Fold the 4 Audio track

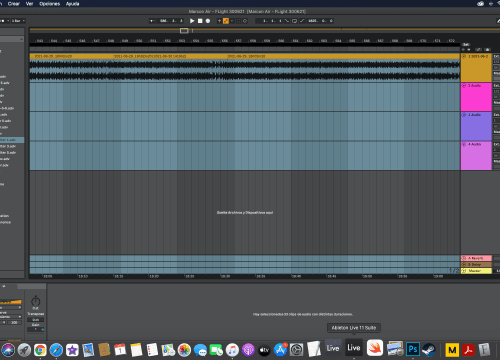(x=464, y=144)
